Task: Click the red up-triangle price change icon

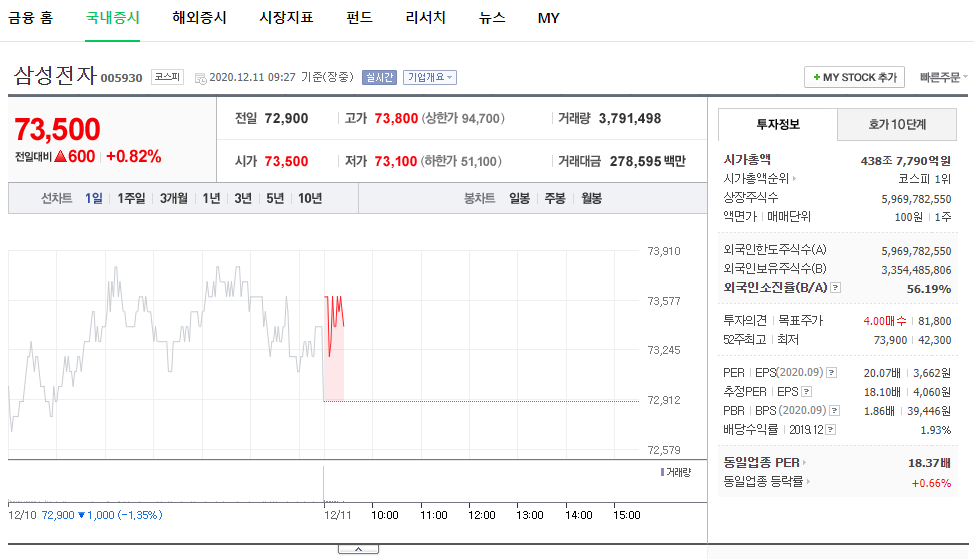Action: click(x=60, y=156)
